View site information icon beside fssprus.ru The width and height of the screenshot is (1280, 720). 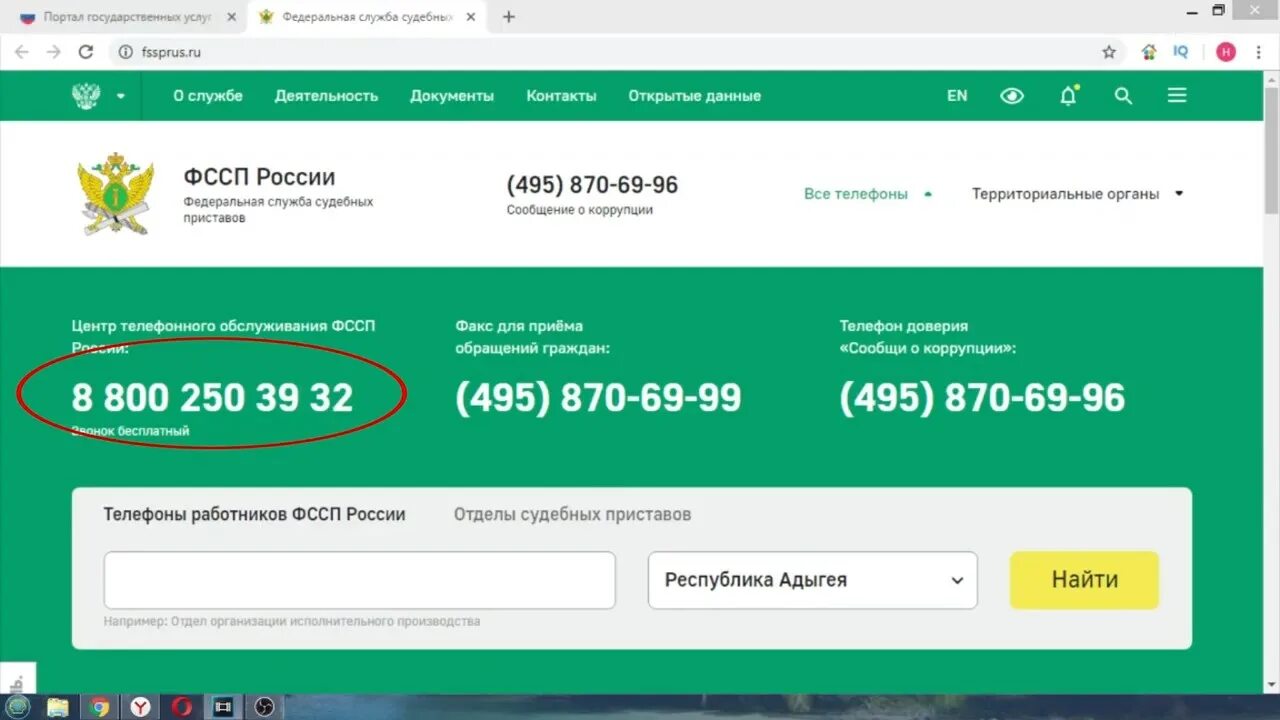click(x=125, y=52)
